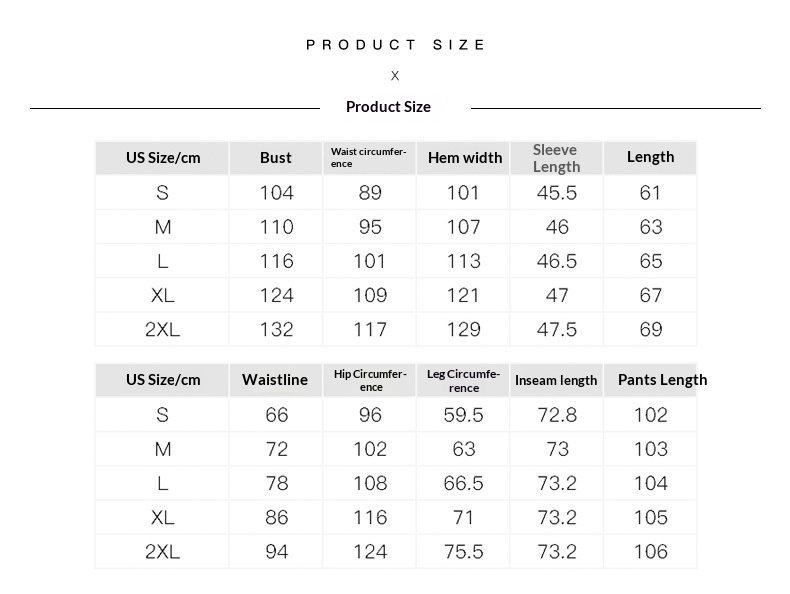Select the leg circumference value 59.5
The height and width of the screenshot is (594, 790).
point(463,415)
